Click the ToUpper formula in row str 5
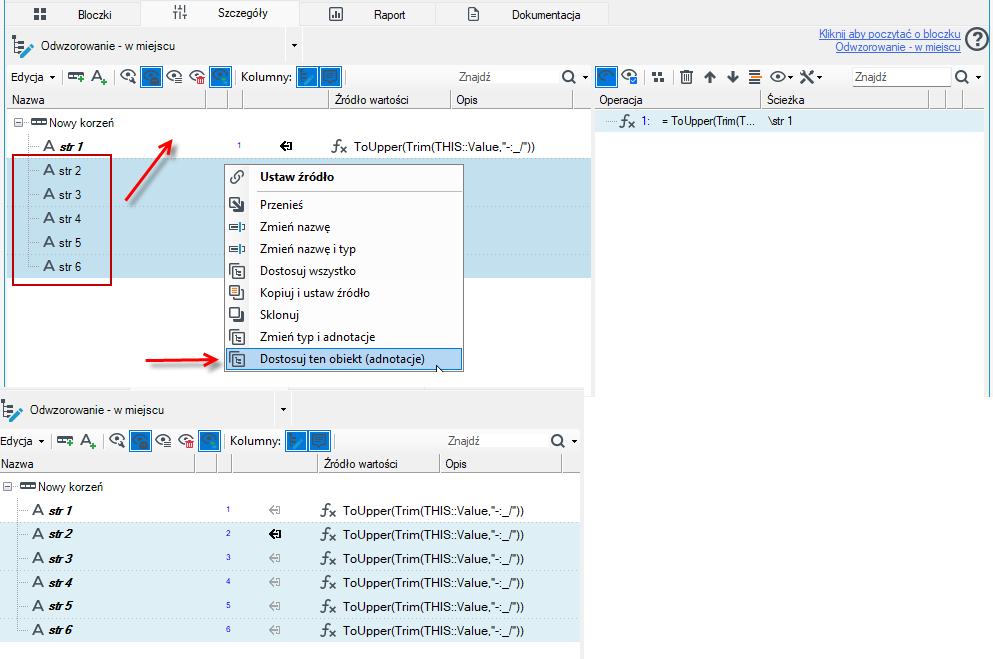This screenshot has height=659, width=993. [433, 607]
